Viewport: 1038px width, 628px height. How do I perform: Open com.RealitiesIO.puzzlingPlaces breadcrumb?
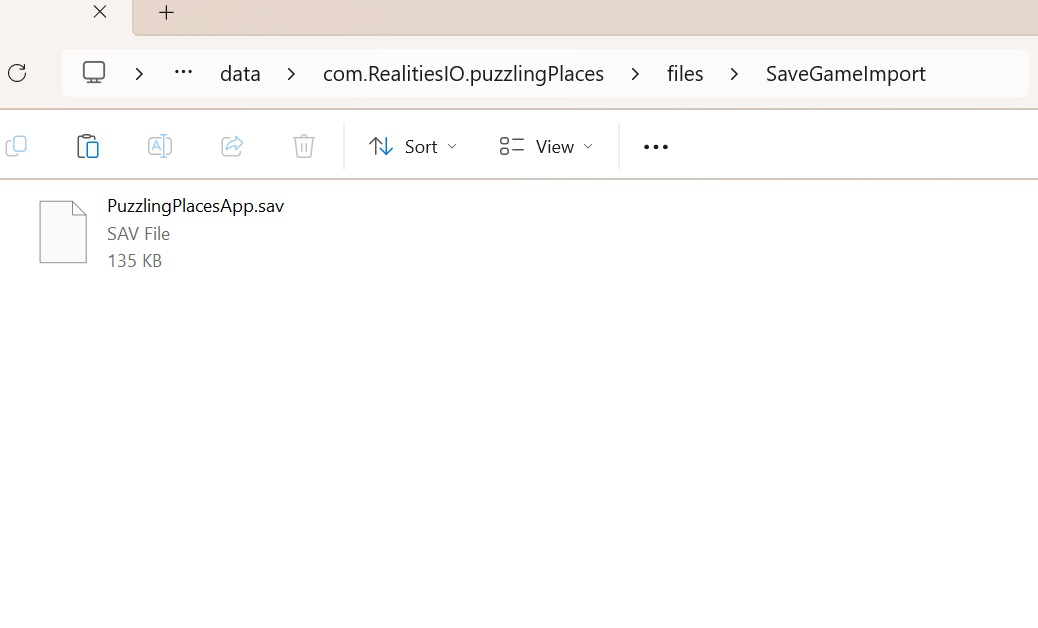point(463,73)
